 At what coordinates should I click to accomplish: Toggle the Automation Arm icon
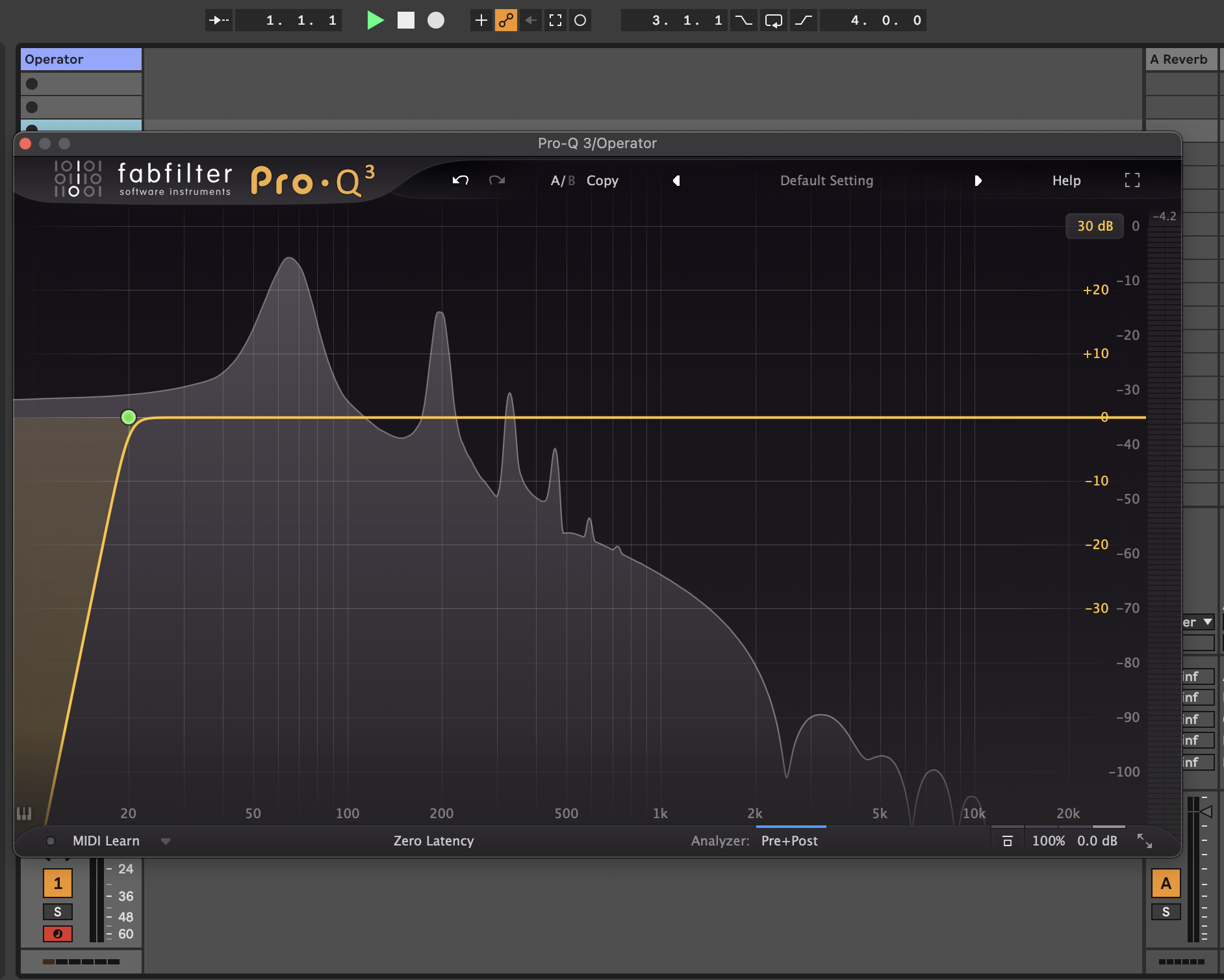pos(506,20)
